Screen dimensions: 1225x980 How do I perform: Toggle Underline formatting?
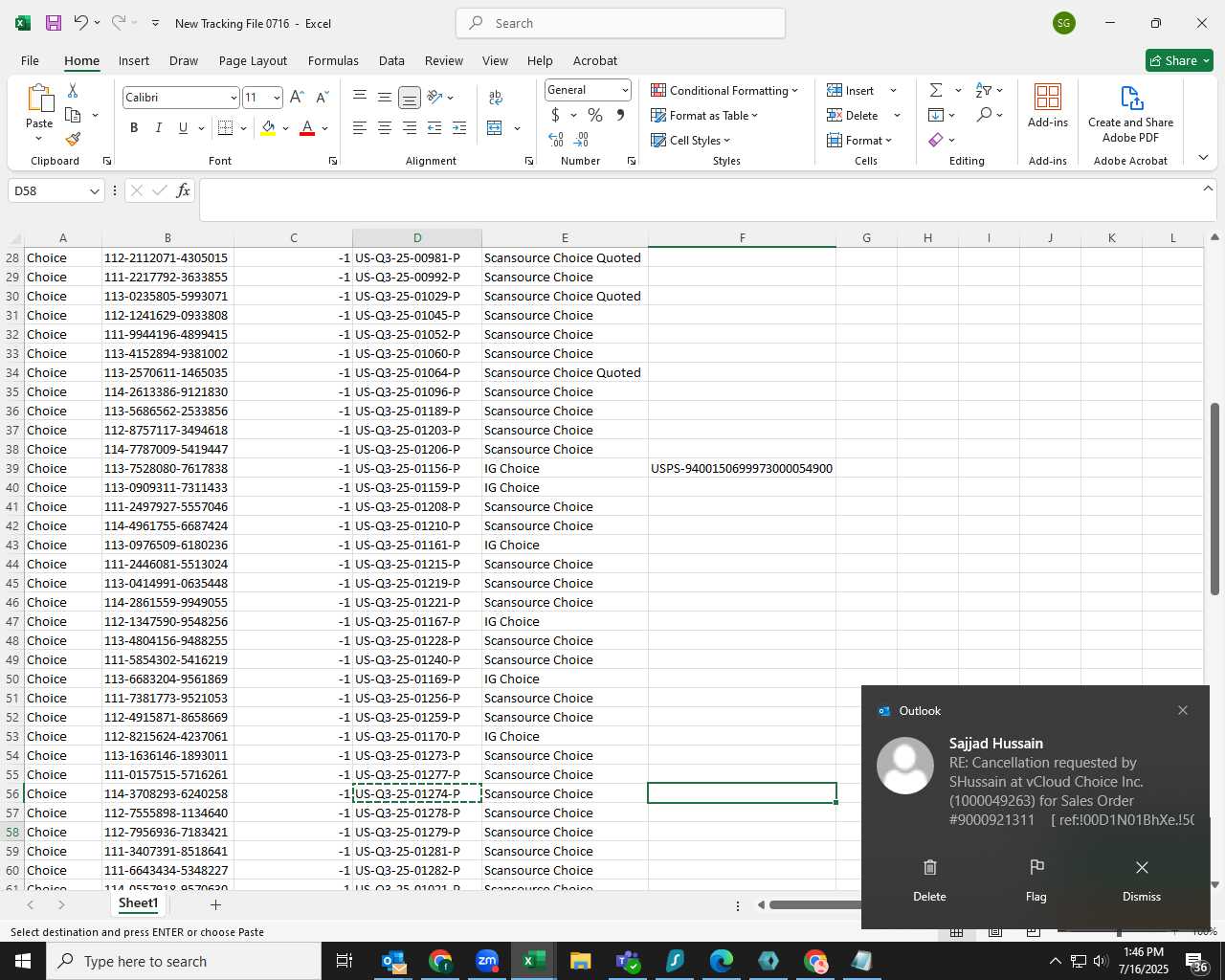[x=183, y=128]
